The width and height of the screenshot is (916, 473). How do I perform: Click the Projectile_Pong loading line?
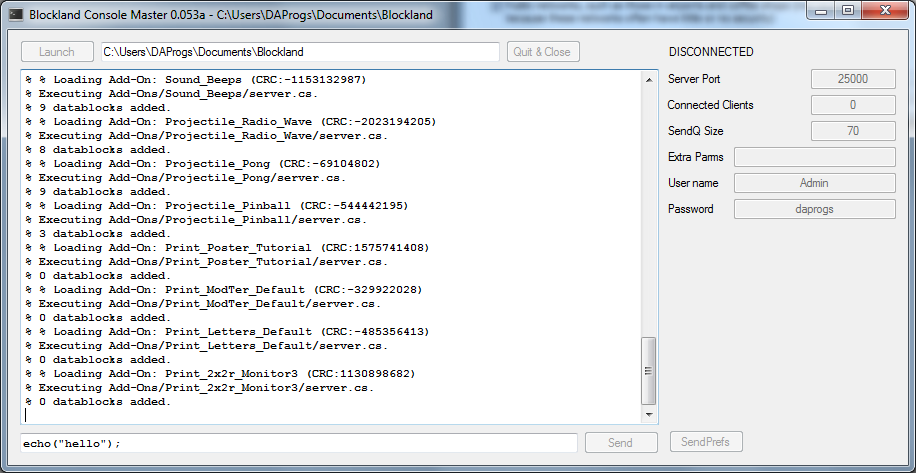203,164
